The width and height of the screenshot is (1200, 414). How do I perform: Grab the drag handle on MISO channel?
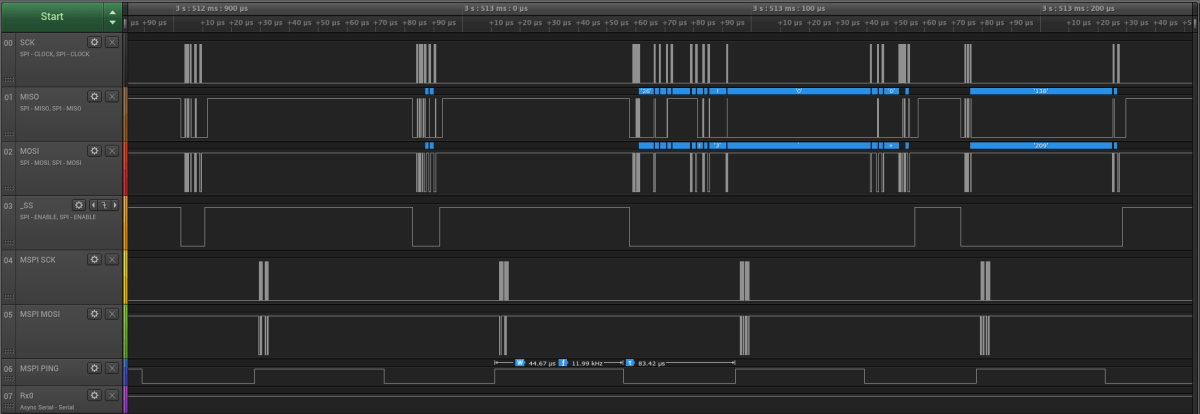9,134
